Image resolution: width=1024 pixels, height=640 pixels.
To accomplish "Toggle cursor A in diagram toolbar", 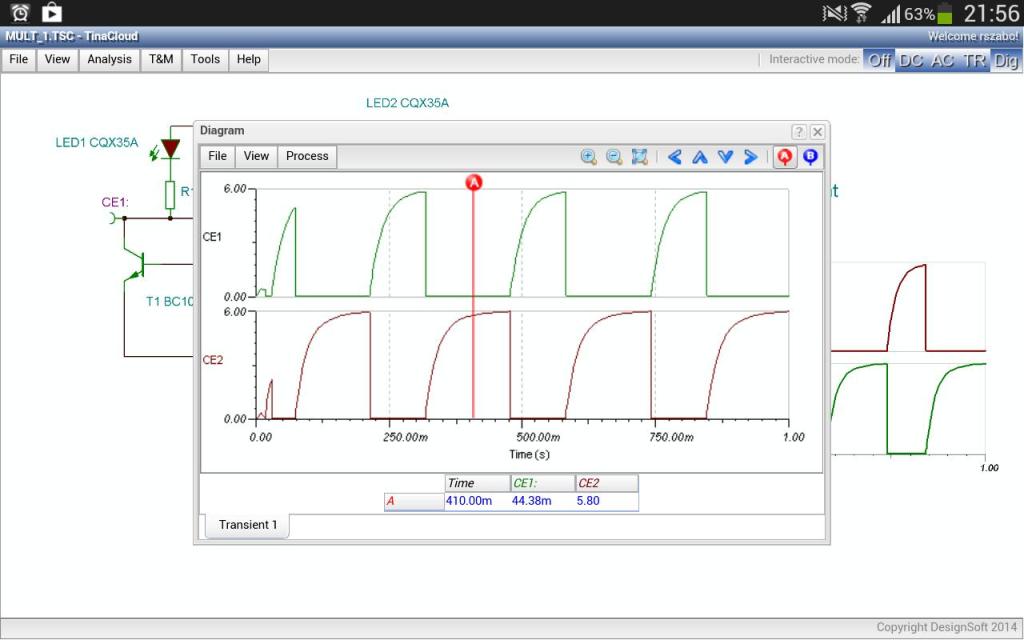I will tap(785, 157).
